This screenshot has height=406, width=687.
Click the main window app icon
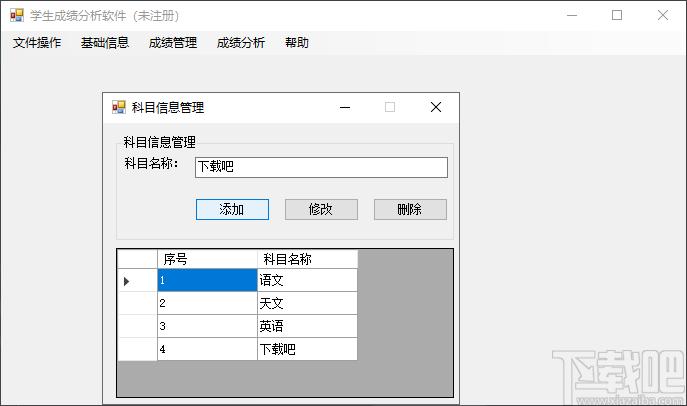pos(17,15)
